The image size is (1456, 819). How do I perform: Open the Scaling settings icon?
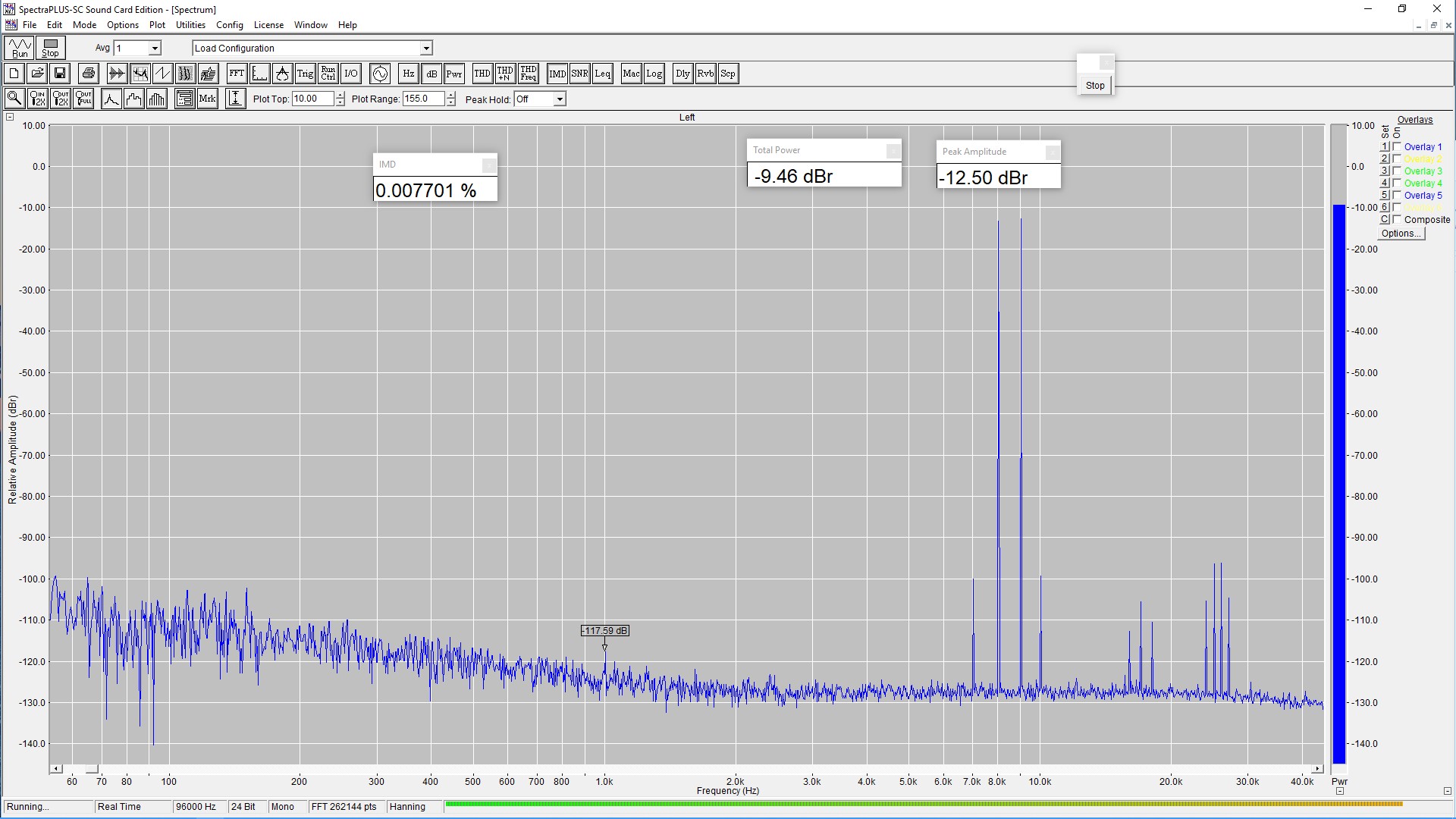pos(259,74)
